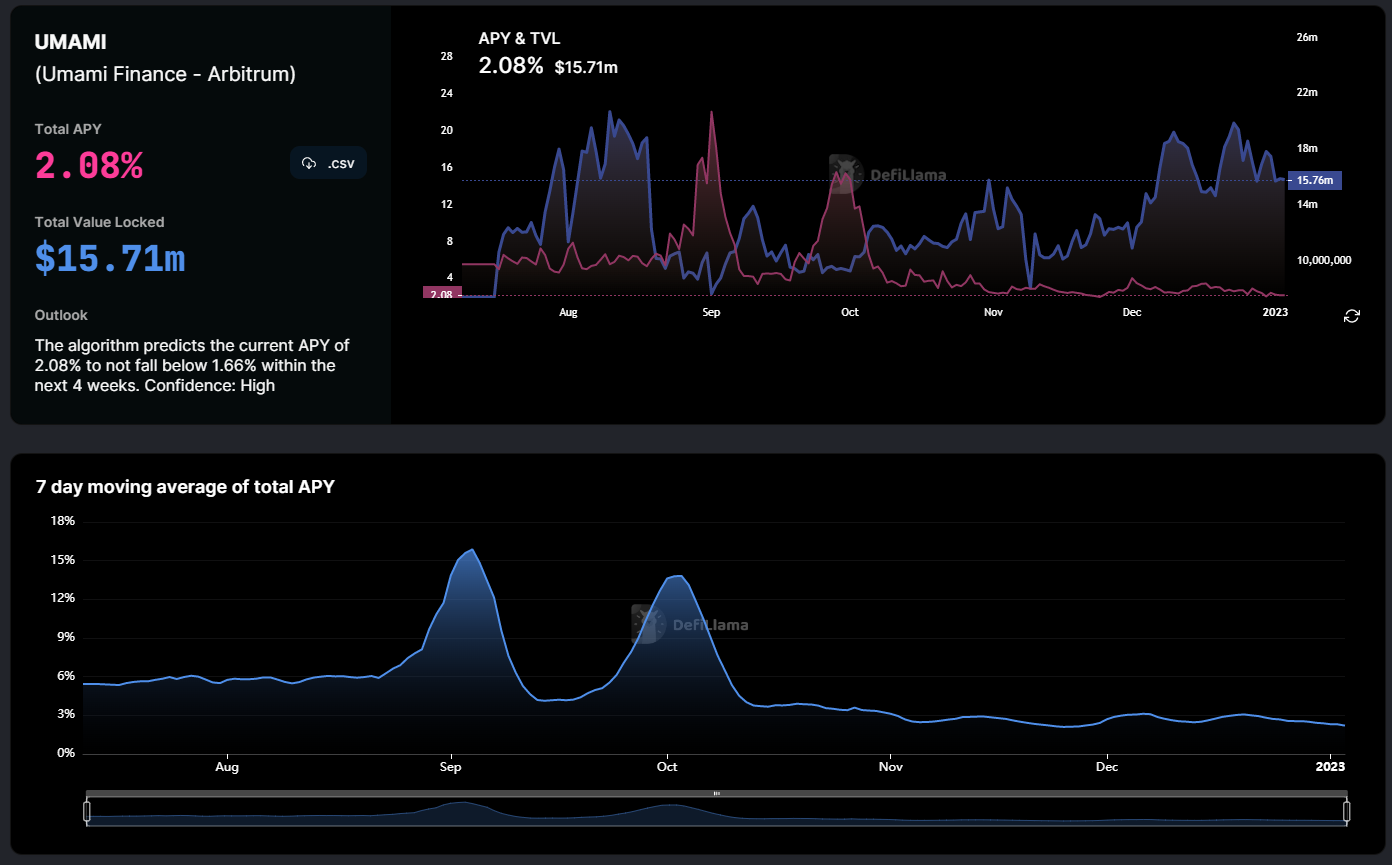Click the $15.71m Total Value Locked figure
The height and width of the screenshot is (865, 1392).
point(110,258)
